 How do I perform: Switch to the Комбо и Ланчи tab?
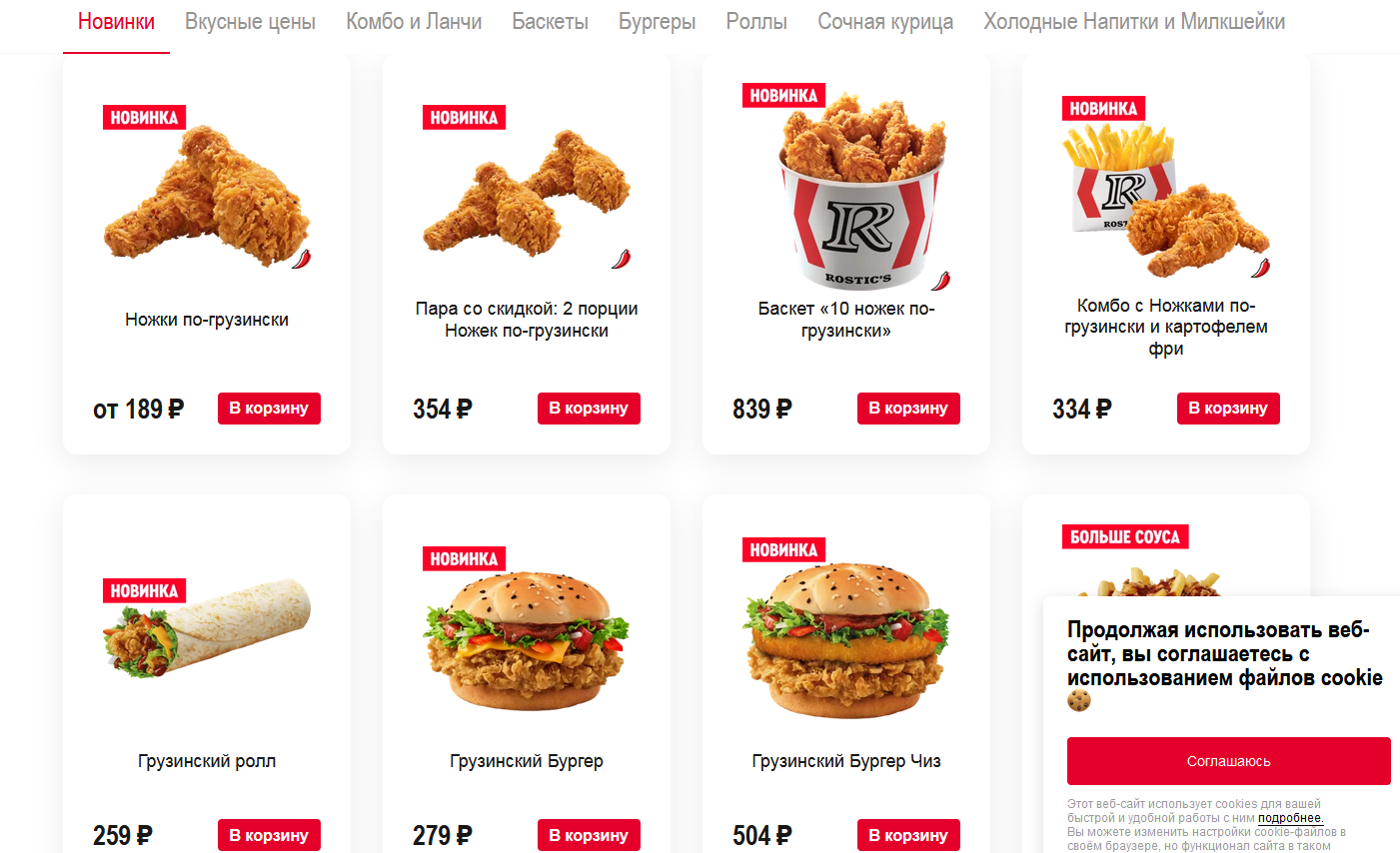point(414,21)
